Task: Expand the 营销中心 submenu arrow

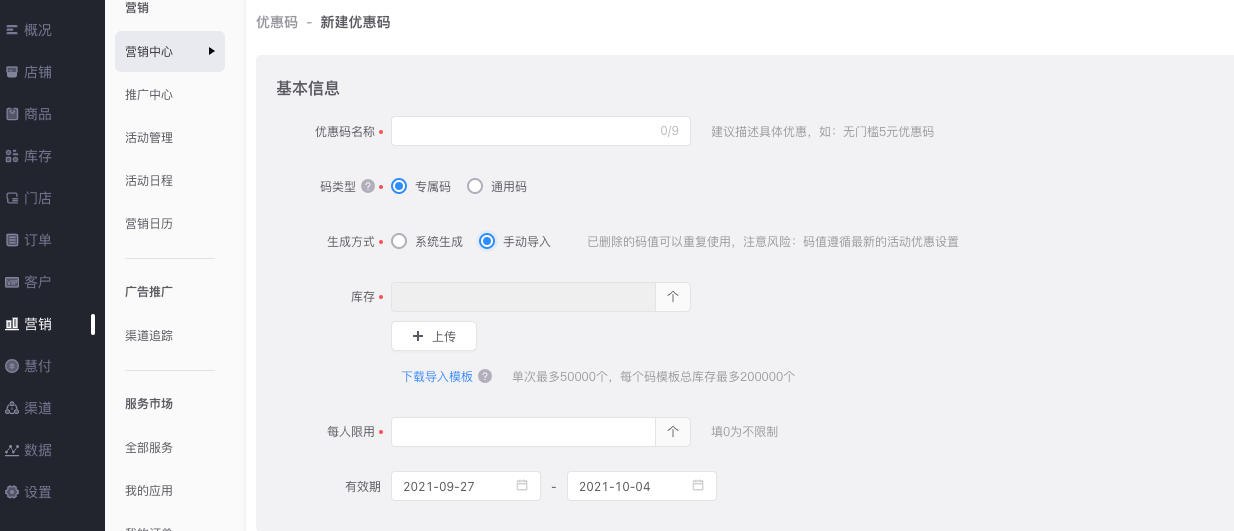Action: pos(211,51)
